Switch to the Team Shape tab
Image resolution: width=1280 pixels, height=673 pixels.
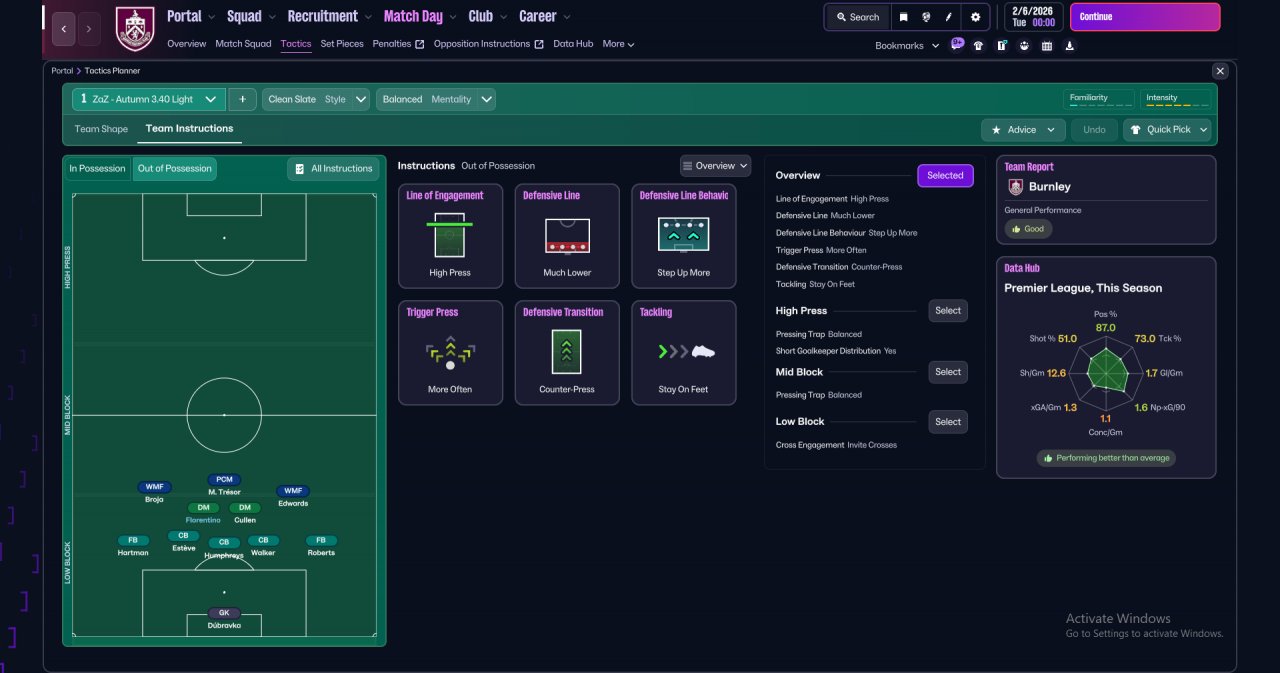101,129
